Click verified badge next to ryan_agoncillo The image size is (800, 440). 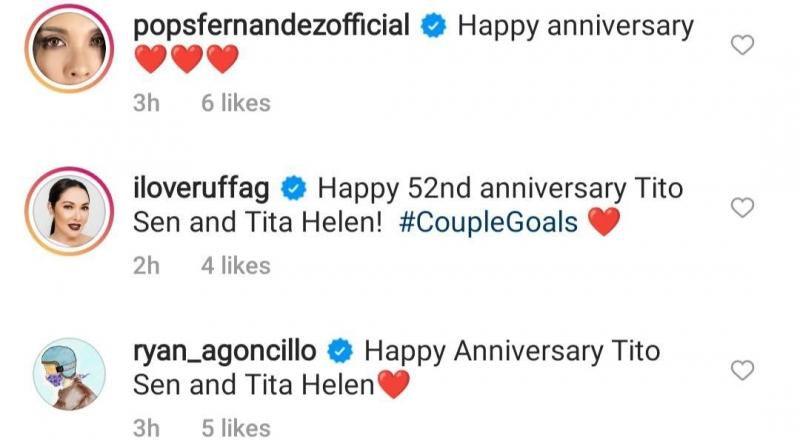tap(340, 352)
